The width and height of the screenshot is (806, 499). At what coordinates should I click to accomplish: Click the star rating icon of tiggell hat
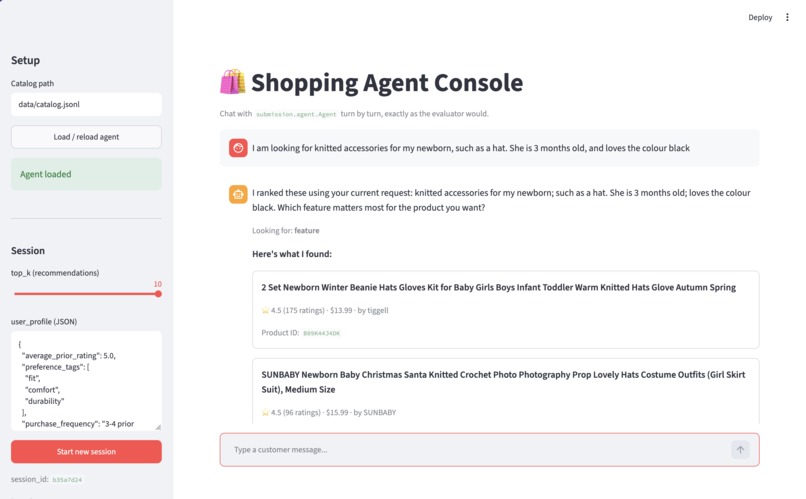point(265,310)
